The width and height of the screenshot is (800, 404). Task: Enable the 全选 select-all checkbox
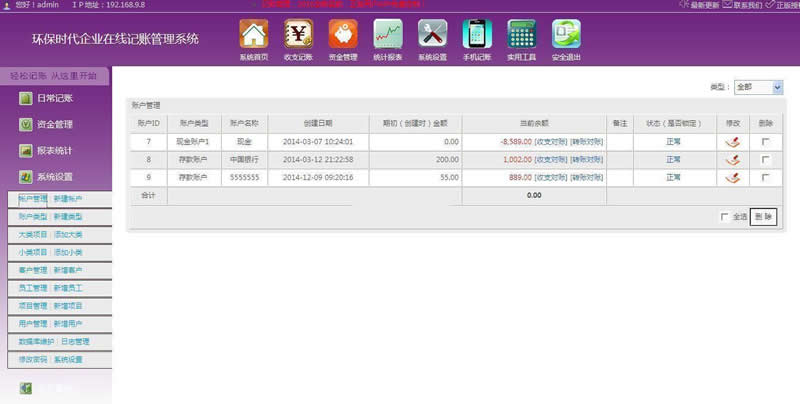(725, 216)
